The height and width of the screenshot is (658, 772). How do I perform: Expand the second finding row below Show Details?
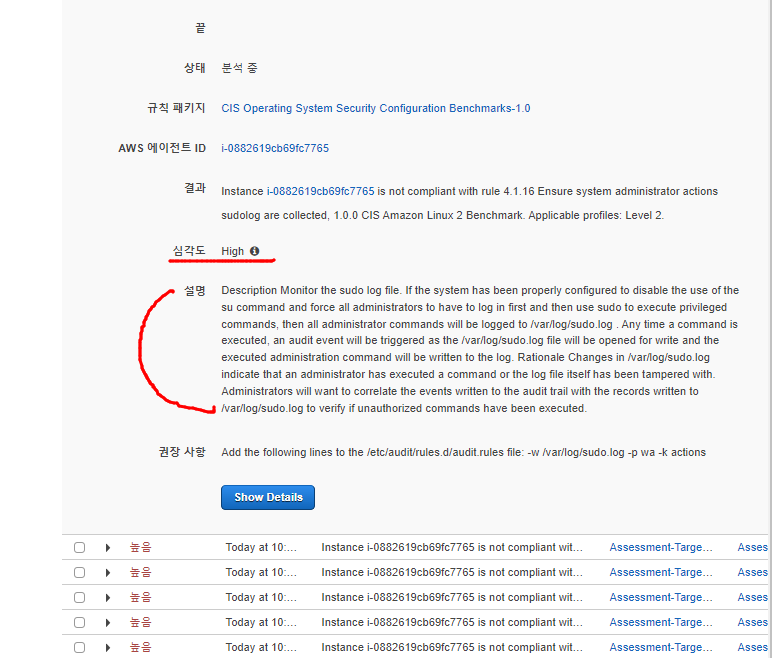pos(108,573)
